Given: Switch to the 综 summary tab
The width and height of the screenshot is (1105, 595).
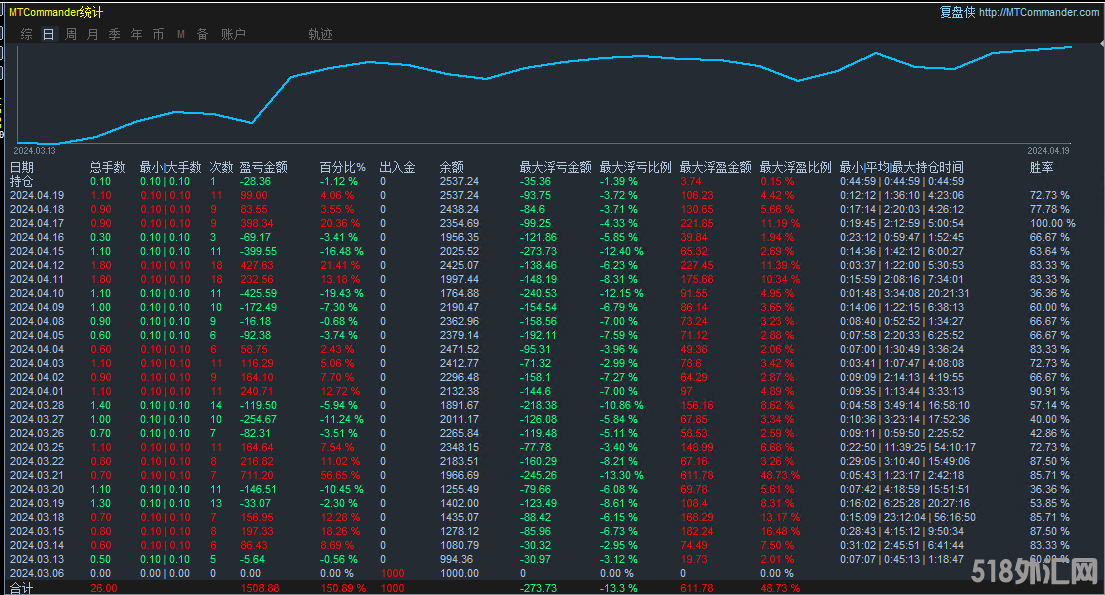Looking at the screenshot, I should [26, 34].
